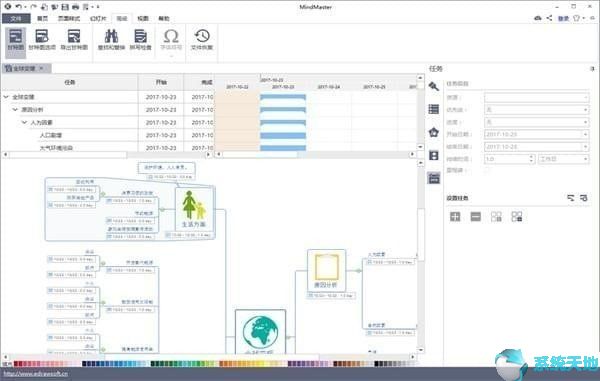This screenshot has width=600, height=381.
Task: Click the remove task minus icon
Action: tap(476, 217)
